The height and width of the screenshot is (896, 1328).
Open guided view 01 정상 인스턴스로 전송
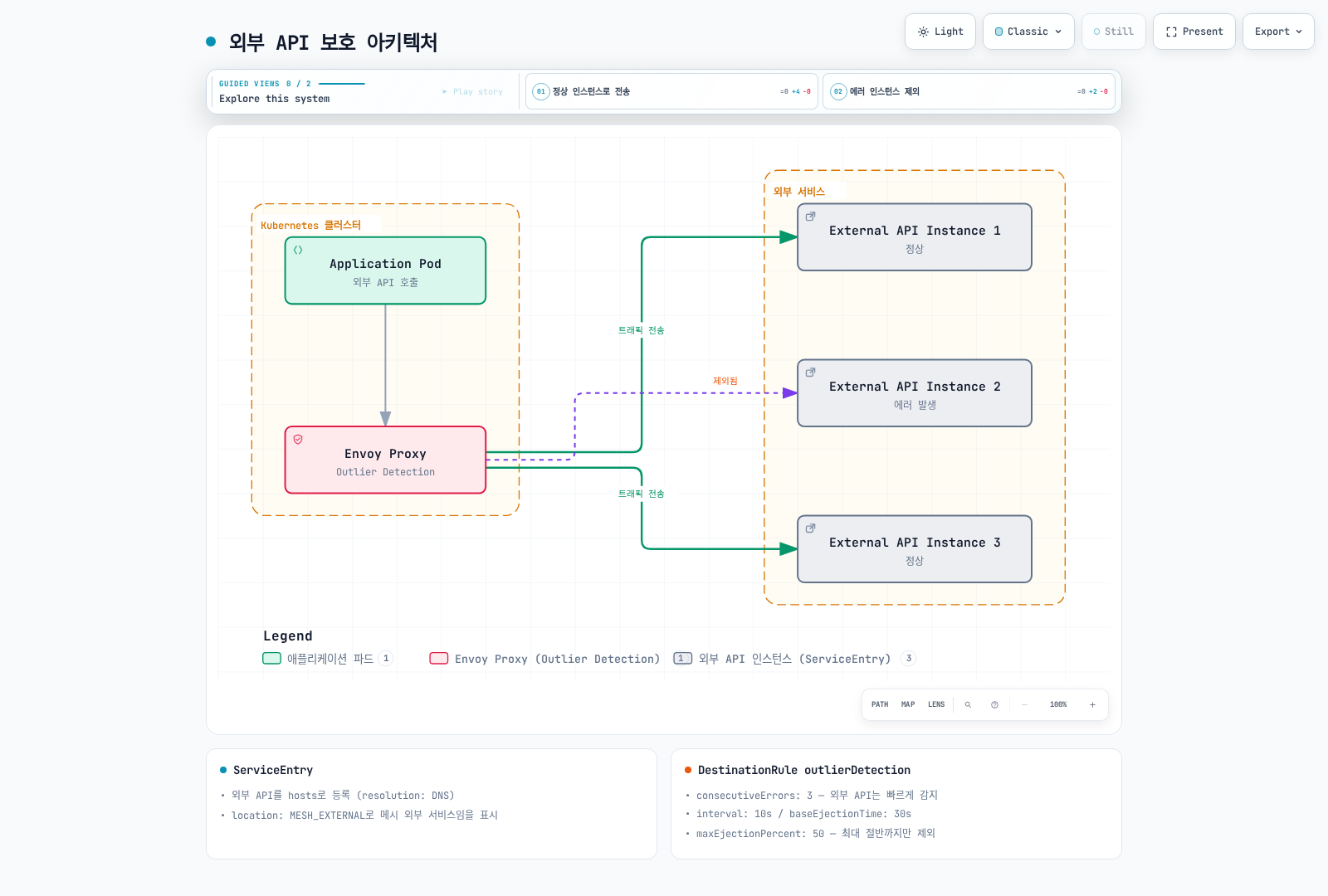click(671, 91)
